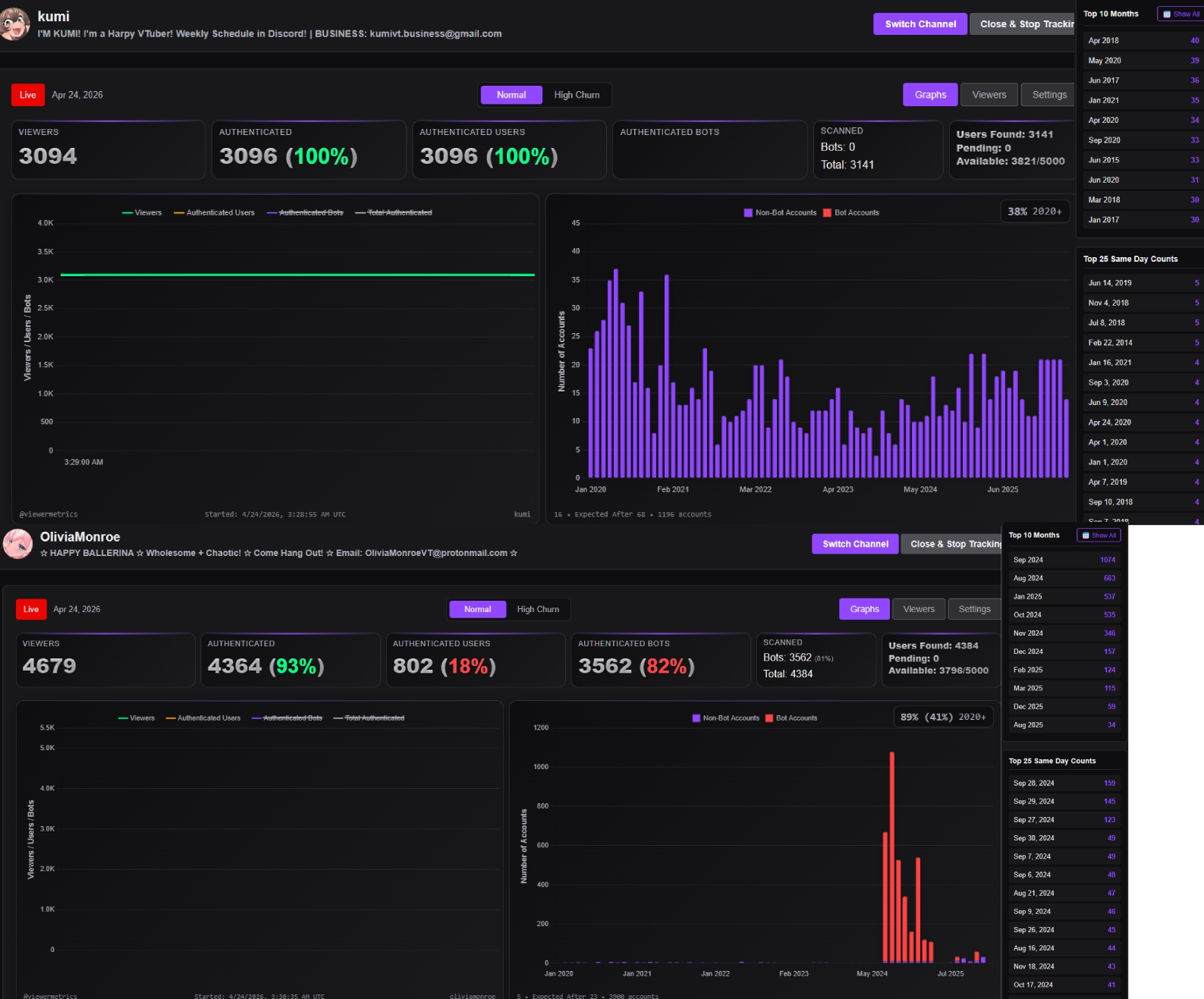Click the purple Non-Bot Accounts legend square in kumi's chart

pyautogui.click(x=748, y=213)
